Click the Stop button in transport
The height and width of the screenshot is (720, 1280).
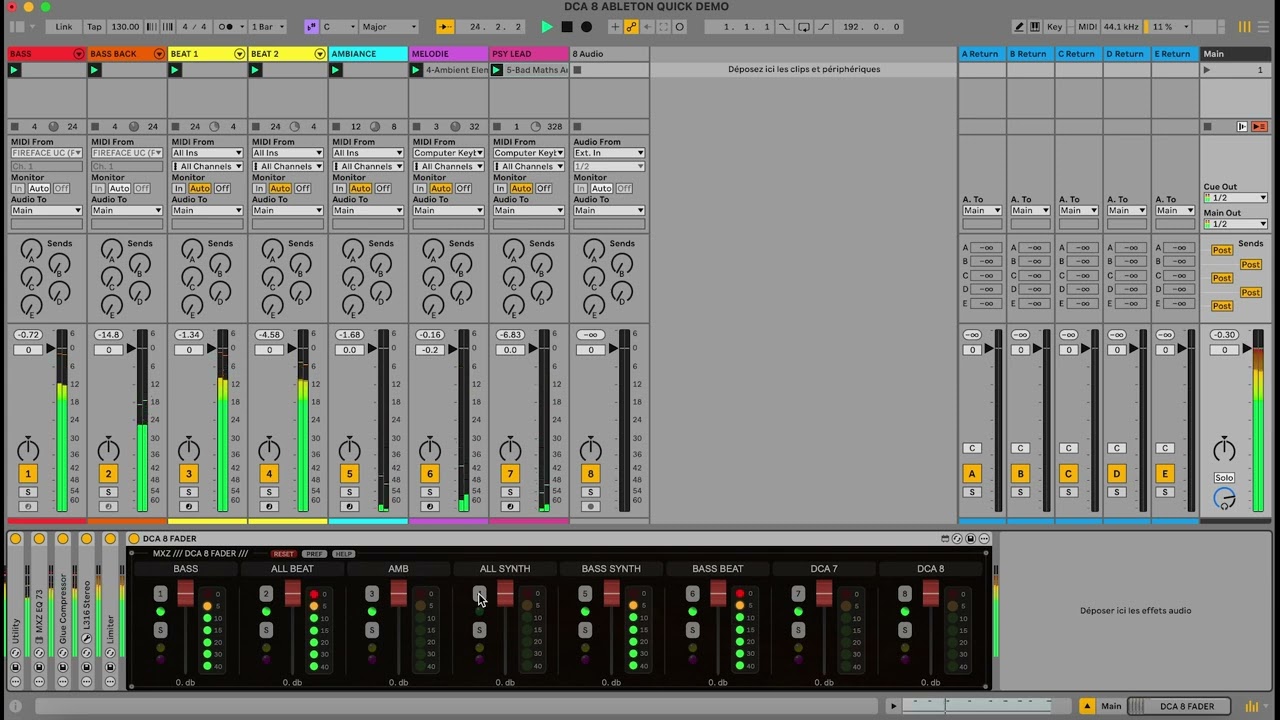[x=567, y=27]
